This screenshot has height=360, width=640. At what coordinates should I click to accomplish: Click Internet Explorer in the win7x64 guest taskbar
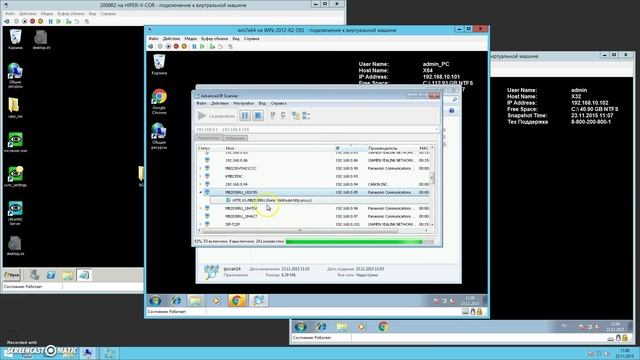tap(176, 301)
